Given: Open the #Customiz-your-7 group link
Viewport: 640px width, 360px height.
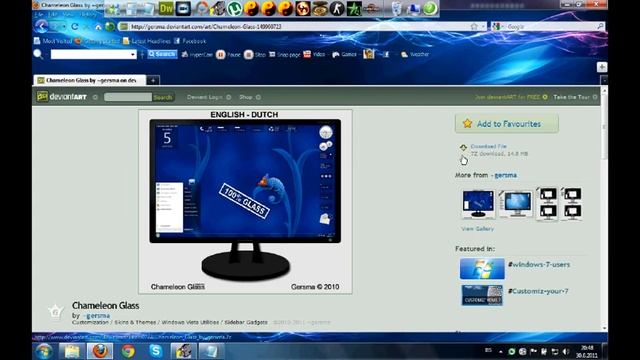Looking at the screenshot, I should pos(538,291).
